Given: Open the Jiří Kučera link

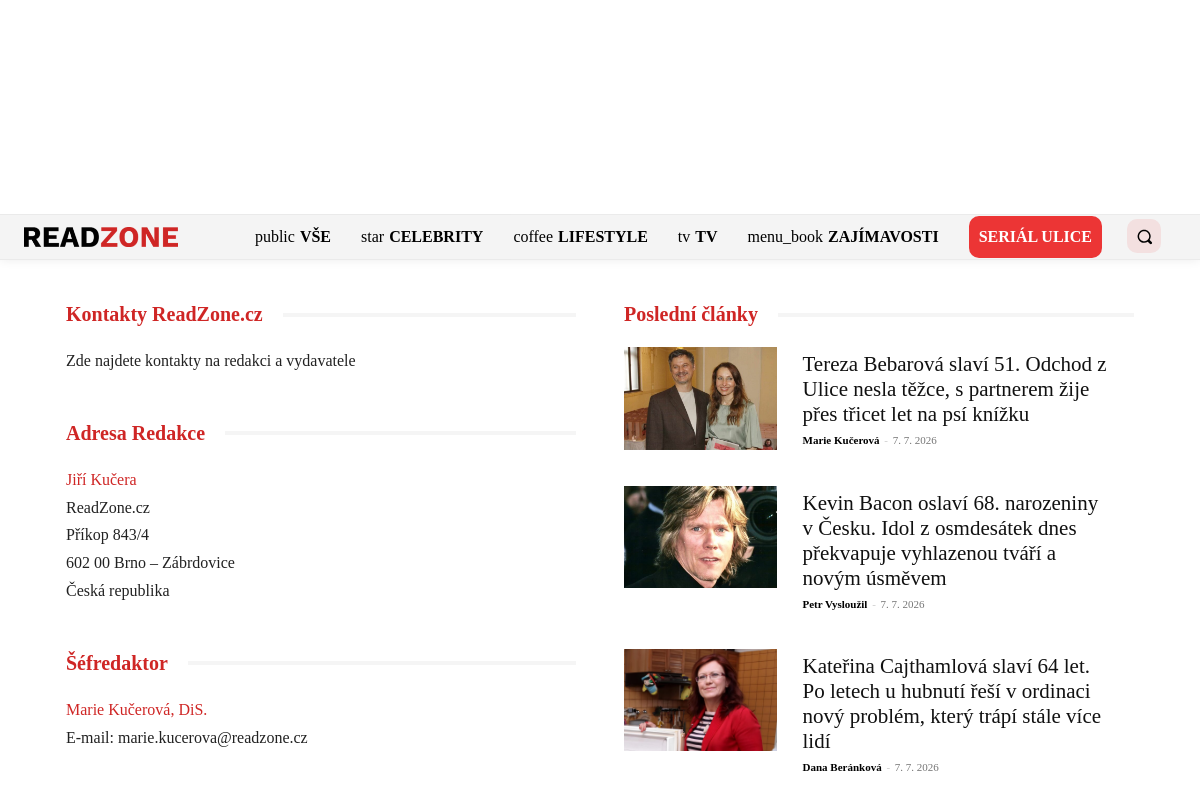Looking at the screenshot, I should tap(101, 480).
